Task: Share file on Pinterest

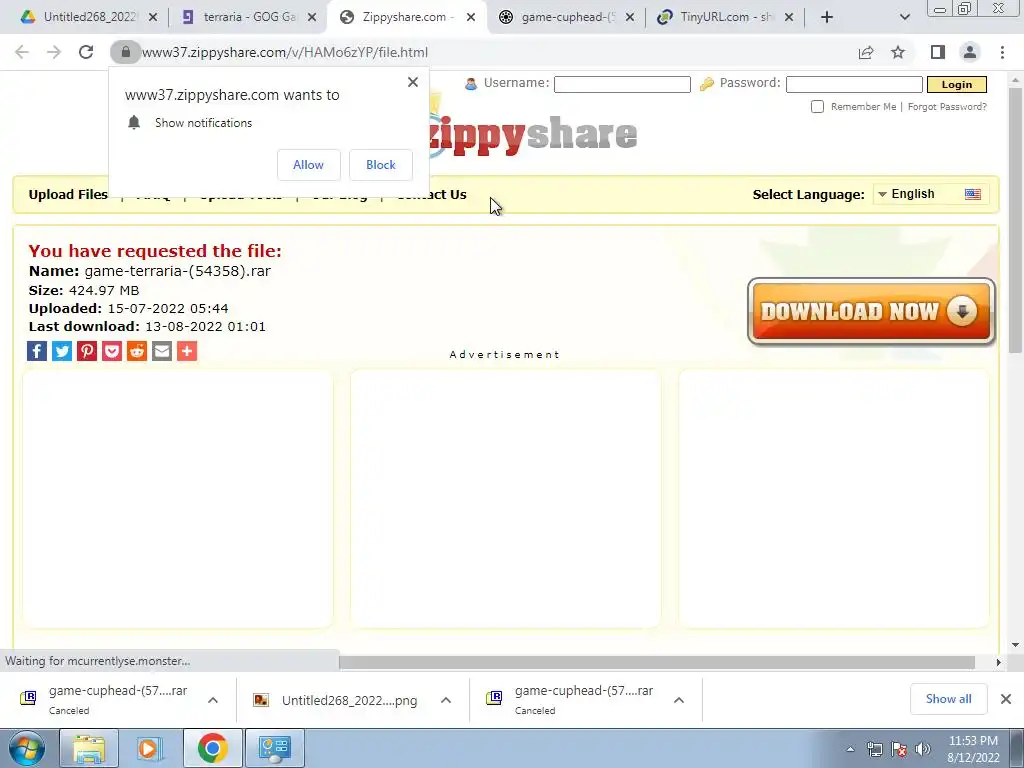Action: tap(87, 351)
